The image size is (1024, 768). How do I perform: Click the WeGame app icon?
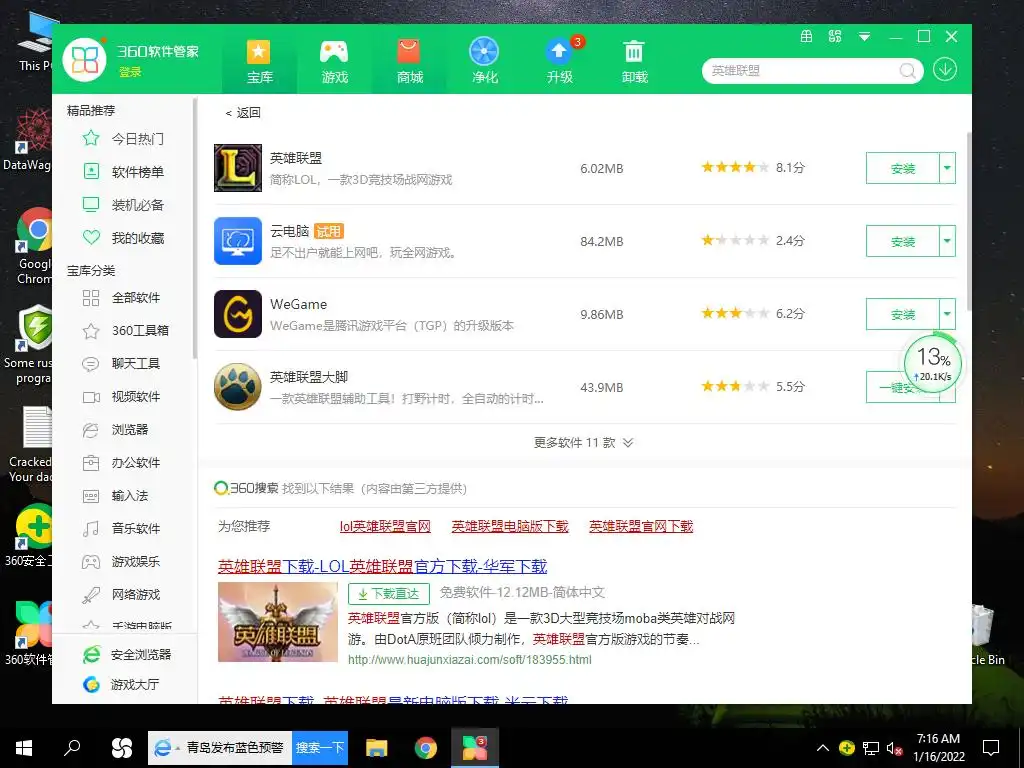pos(238,314)
